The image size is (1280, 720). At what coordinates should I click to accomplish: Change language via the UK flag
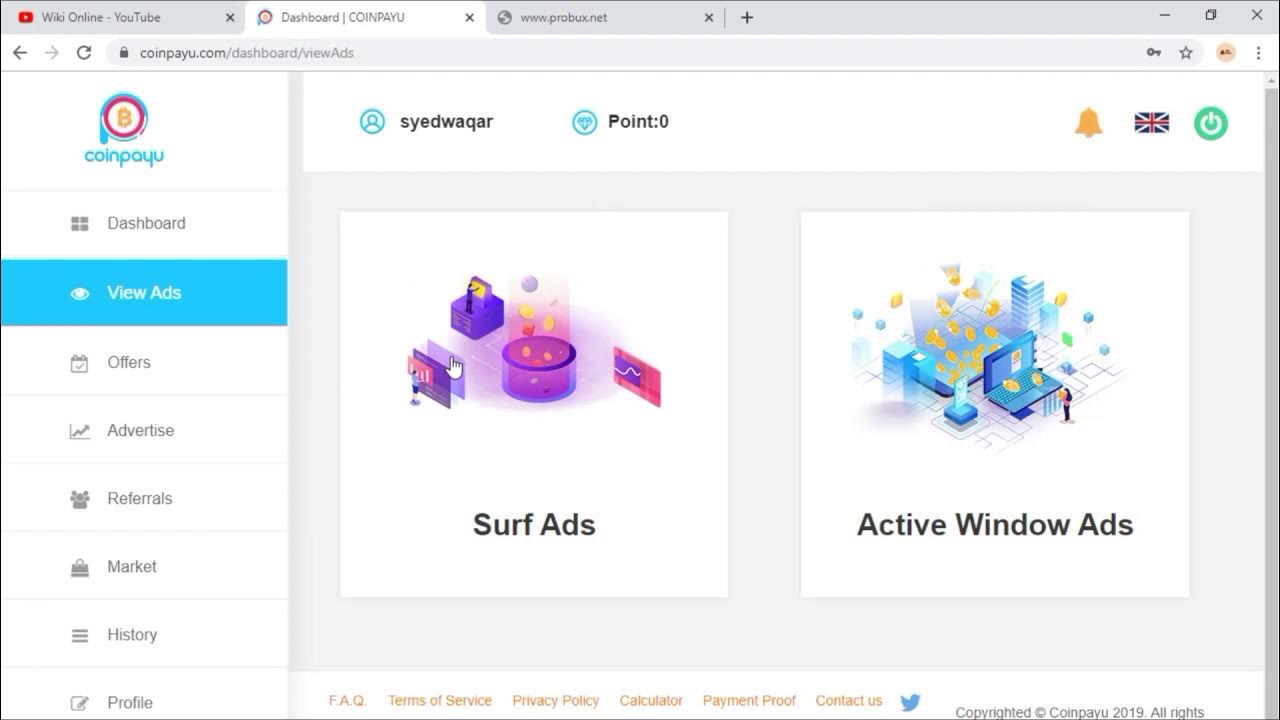[1152, 122]
